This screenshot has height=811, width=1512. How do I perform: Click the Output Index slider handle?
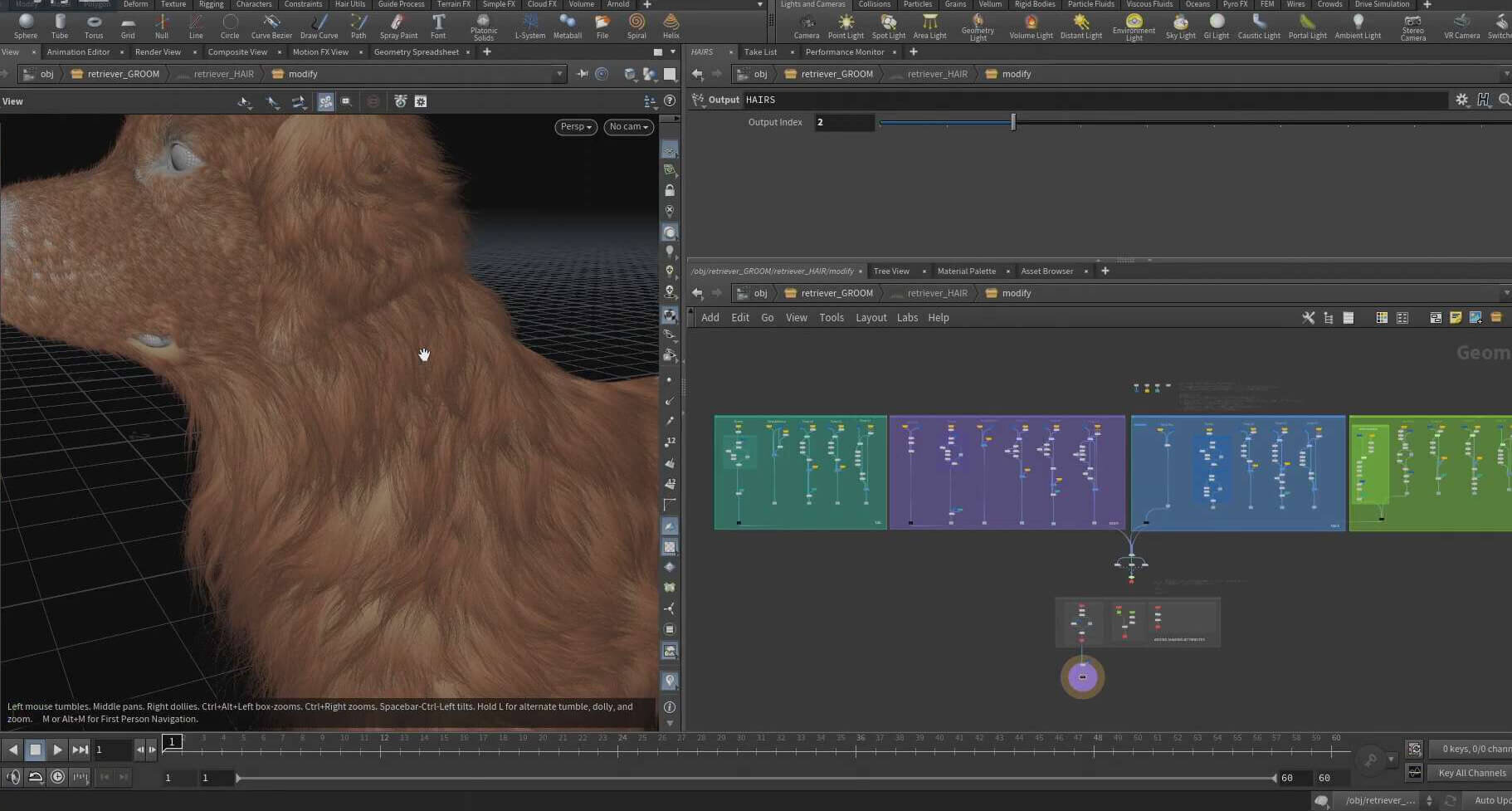point(1013,122)
